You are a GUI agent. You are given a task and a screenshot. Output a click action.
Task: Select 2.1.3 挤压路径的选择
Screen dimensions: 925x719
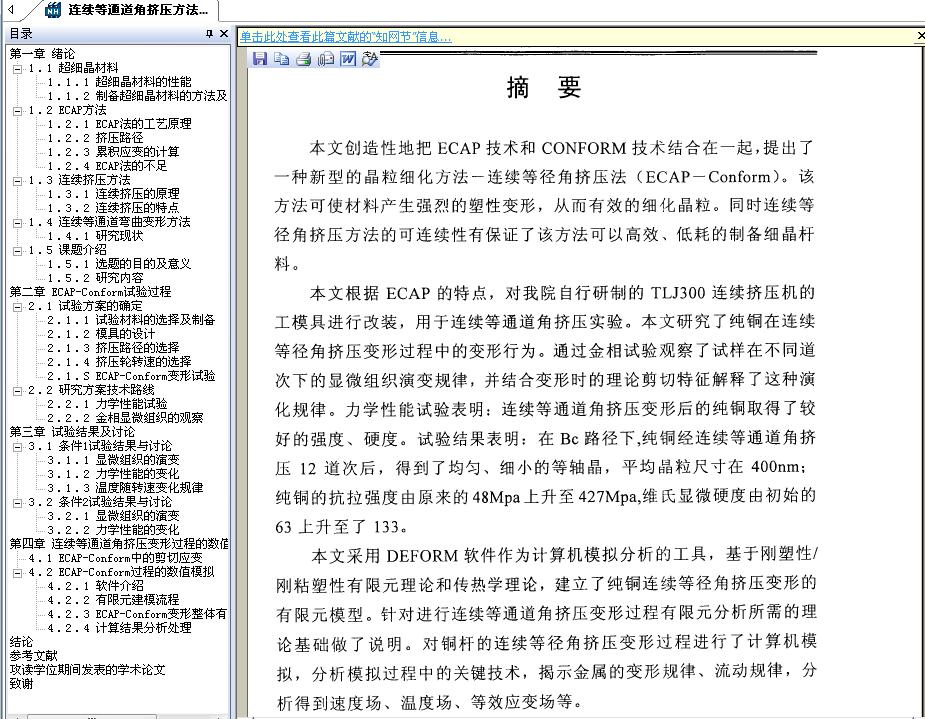tap(113, 348)
